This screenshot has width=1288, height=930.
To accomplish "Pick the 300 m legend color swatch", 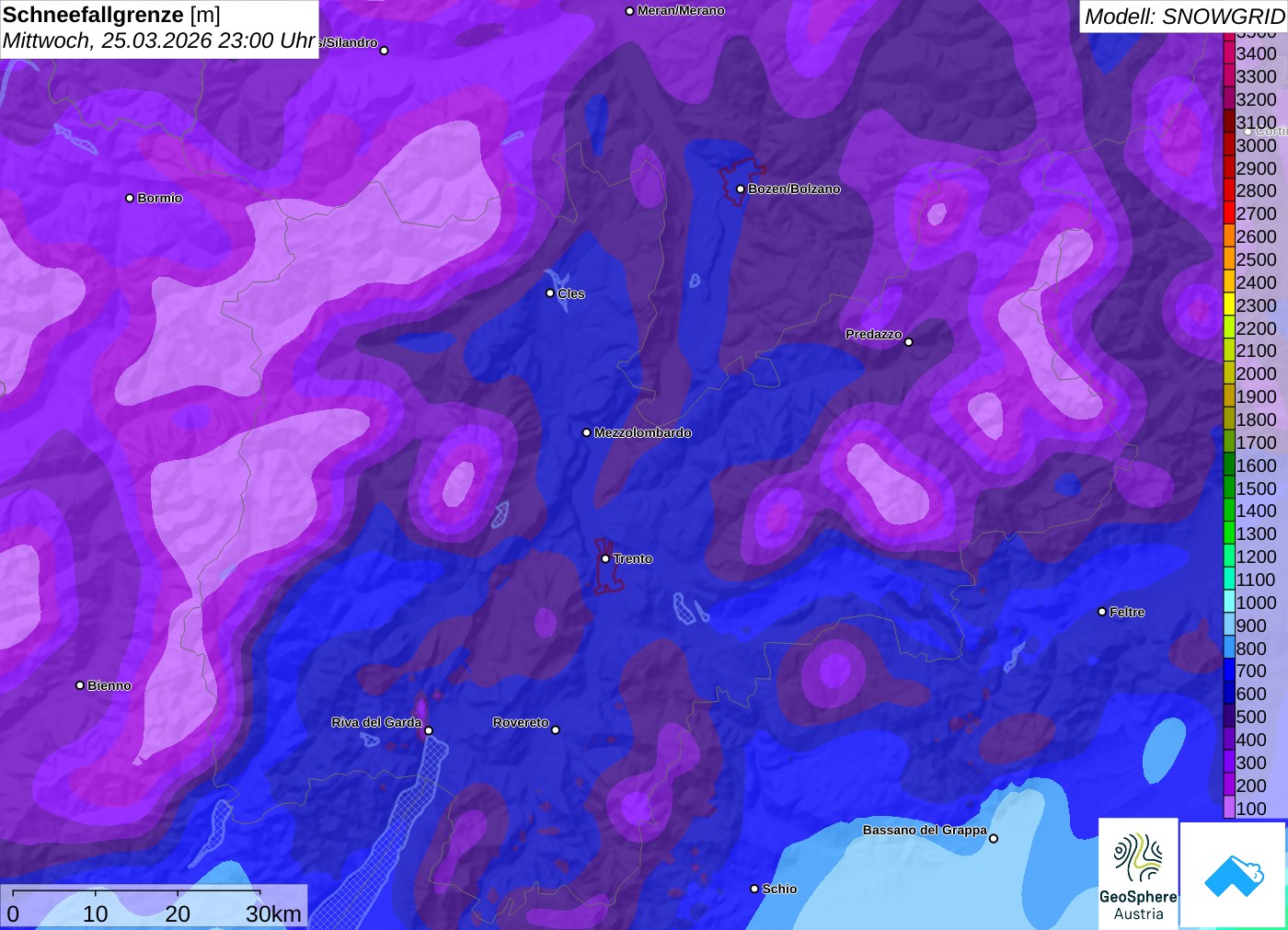I will (1228, 763).
